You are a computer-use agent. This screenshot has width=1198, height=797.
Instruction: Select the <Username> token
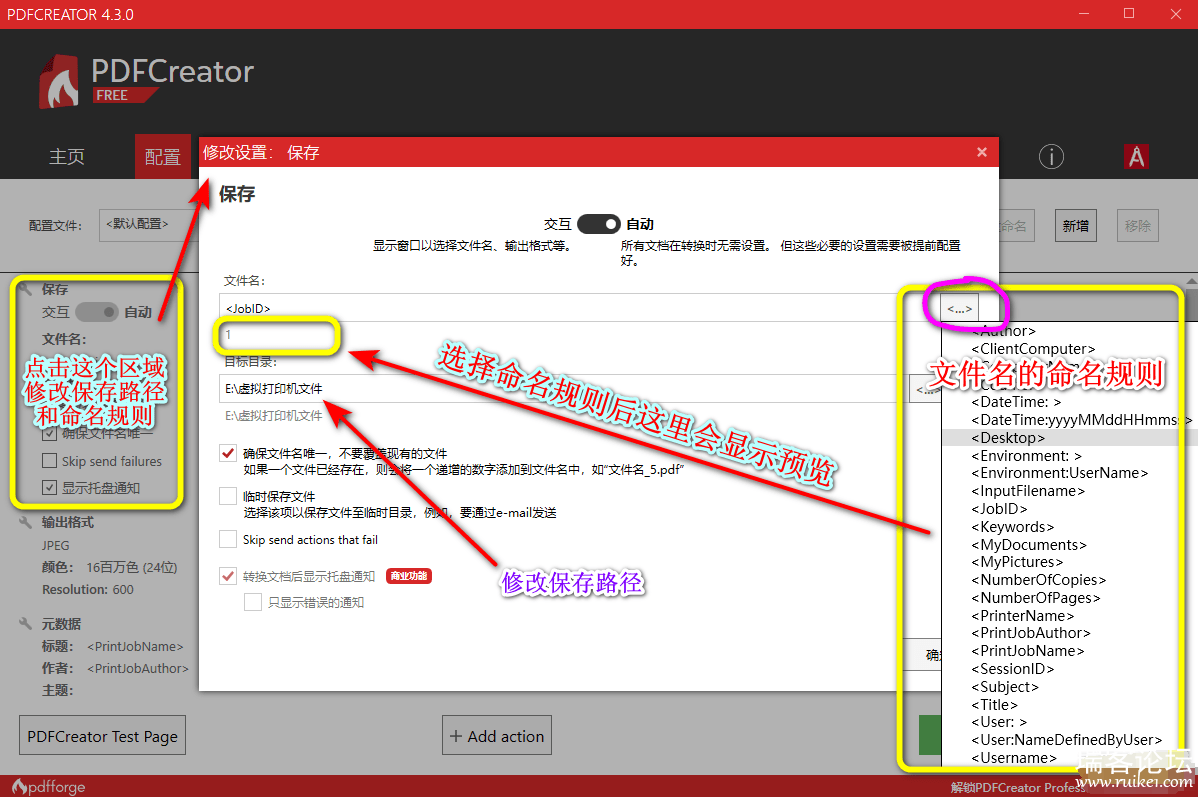pyautogui.click(x=1015, y=757)
